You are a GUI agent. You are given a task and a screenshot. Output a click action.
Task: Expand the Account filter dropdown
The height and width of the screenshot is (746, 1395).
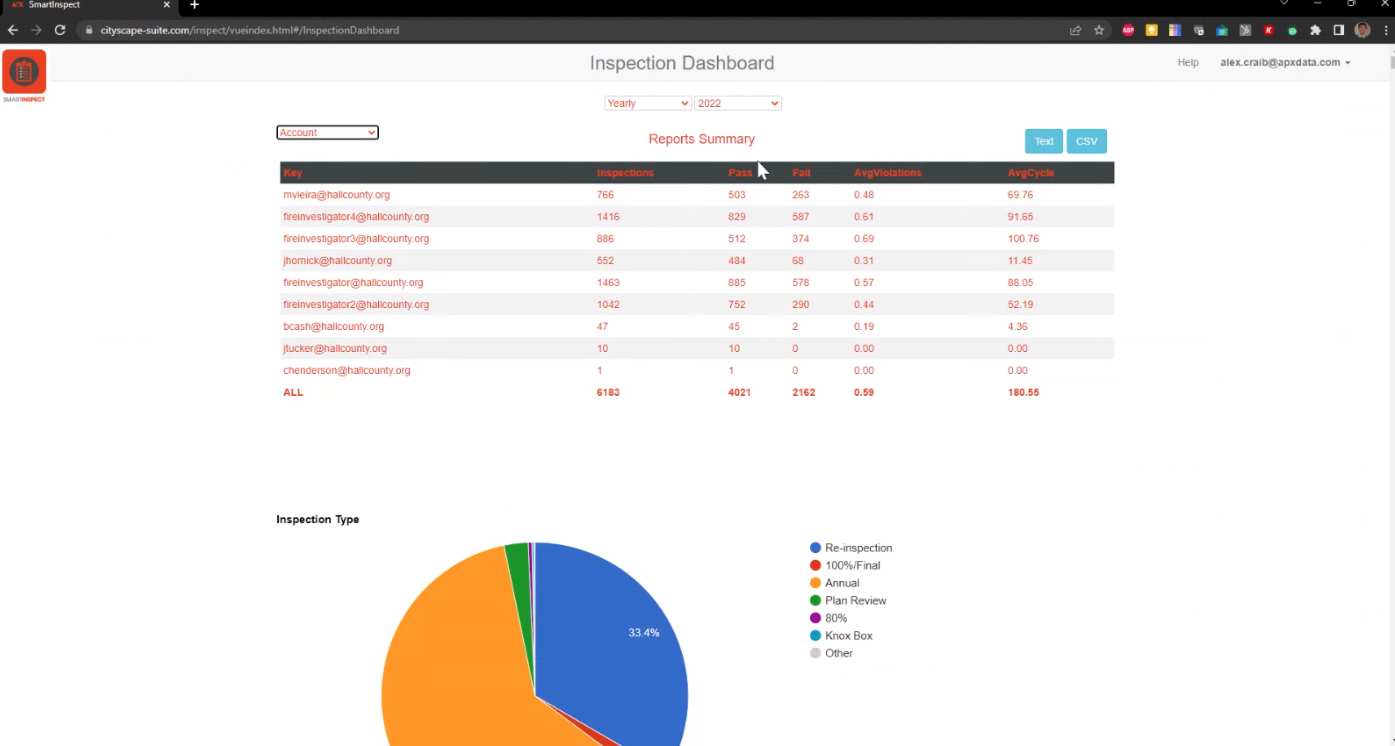327,132
